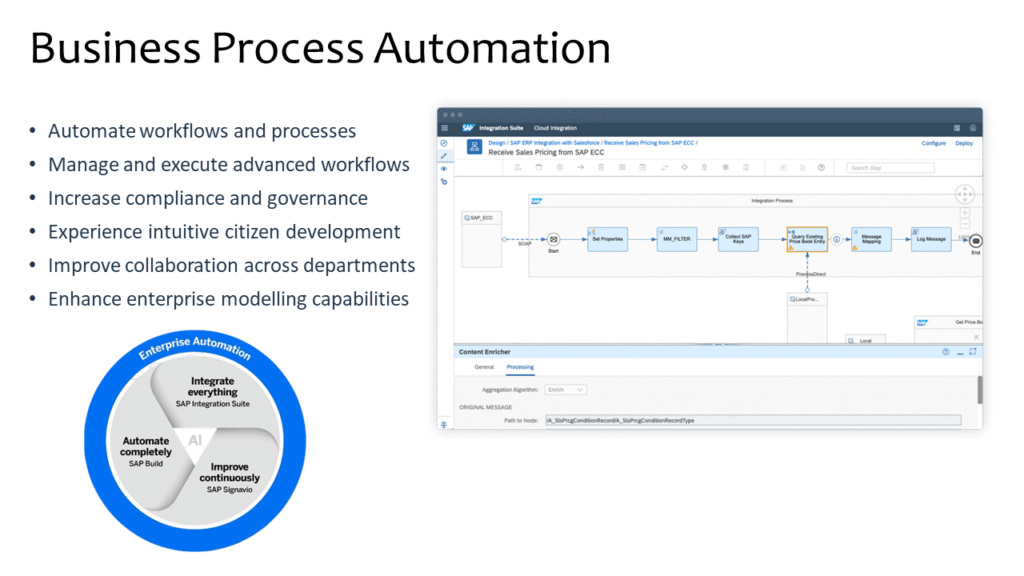Open the Discover compass icon in sidebar
Screen dimensions: 1024x576
(444, 143)
